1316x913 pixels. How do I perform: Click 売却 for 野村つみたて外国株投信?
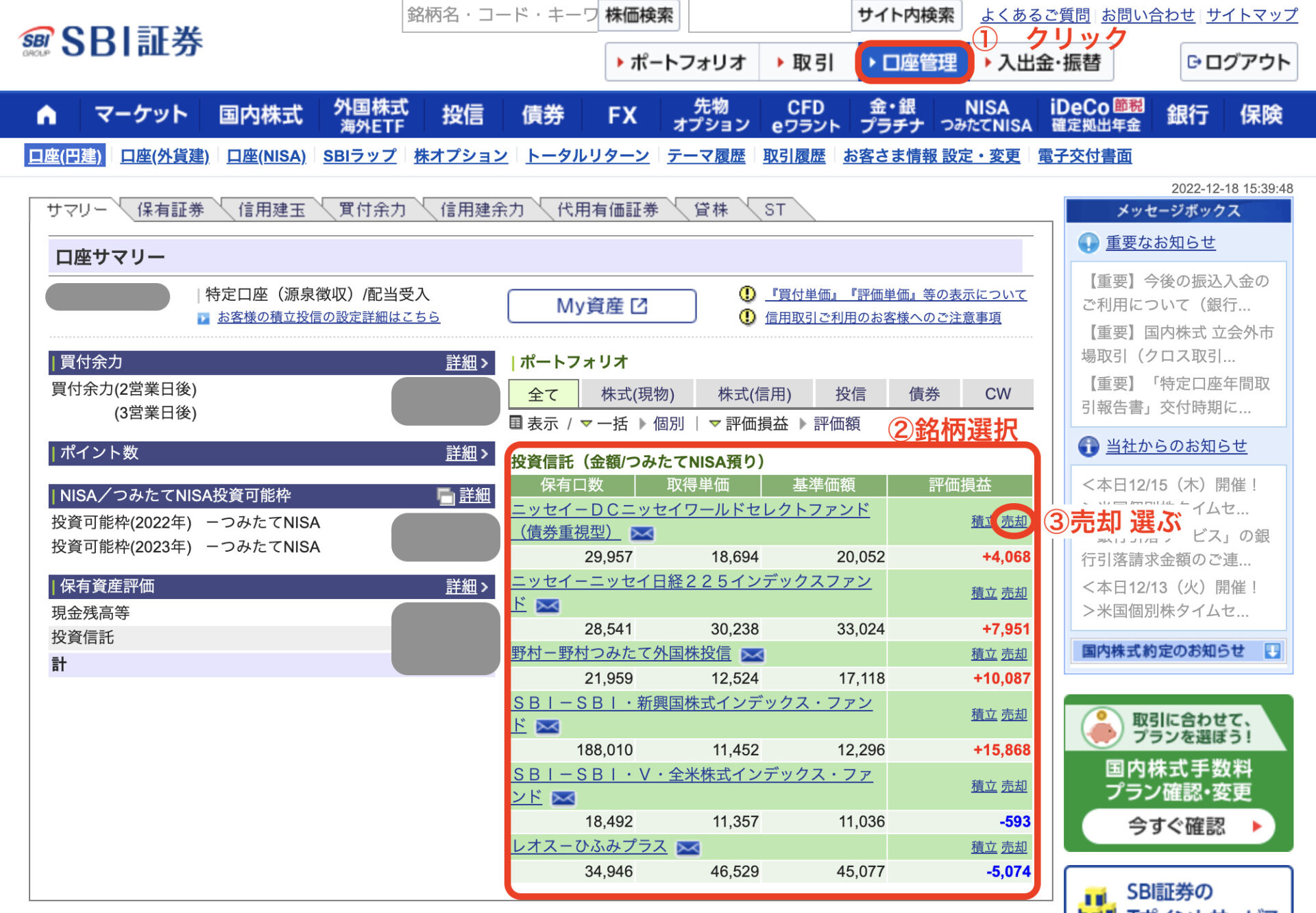click(1014, 655)
